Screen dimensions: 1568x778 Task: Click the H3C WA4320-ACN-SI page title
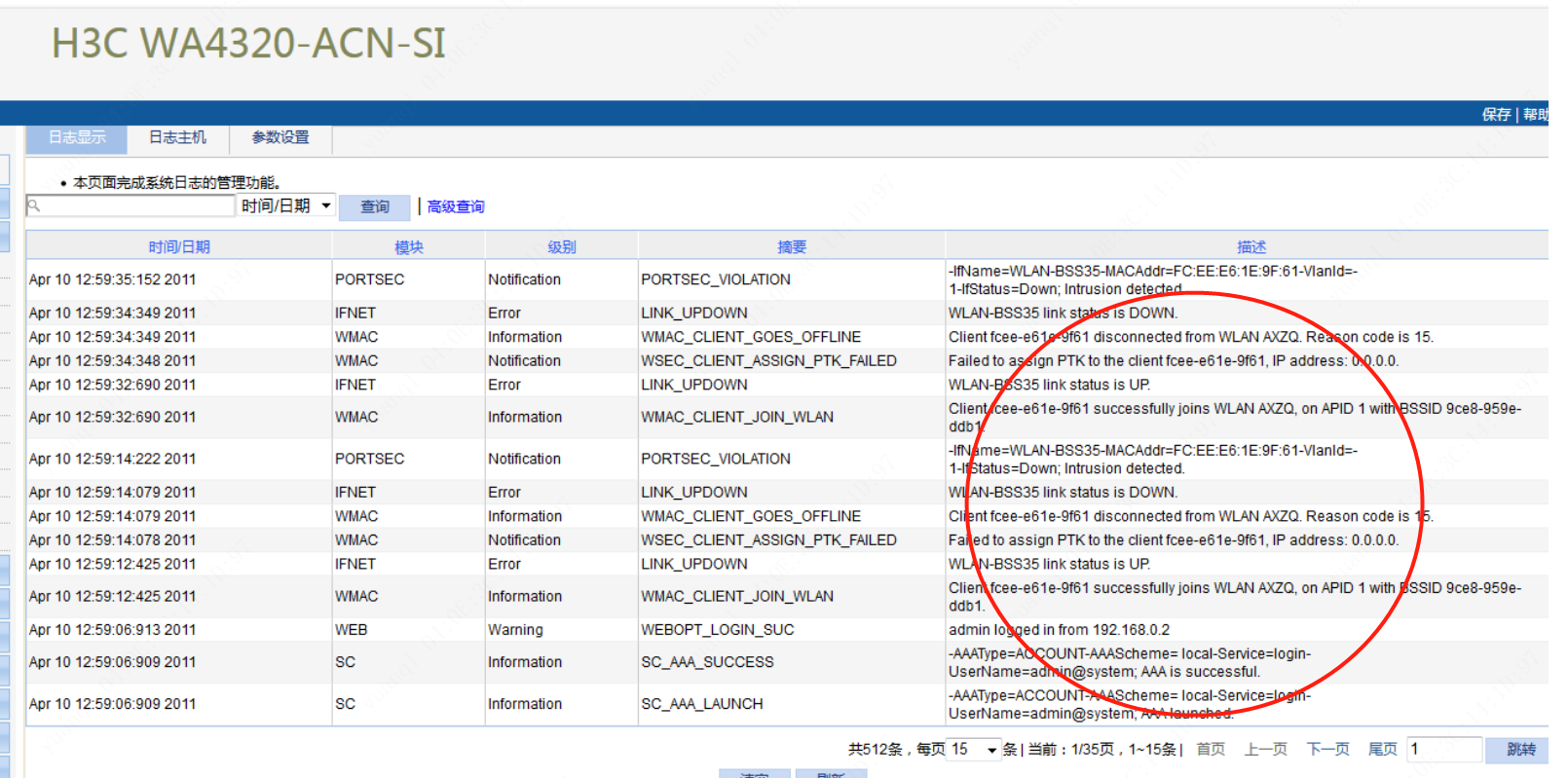(248, 44)
